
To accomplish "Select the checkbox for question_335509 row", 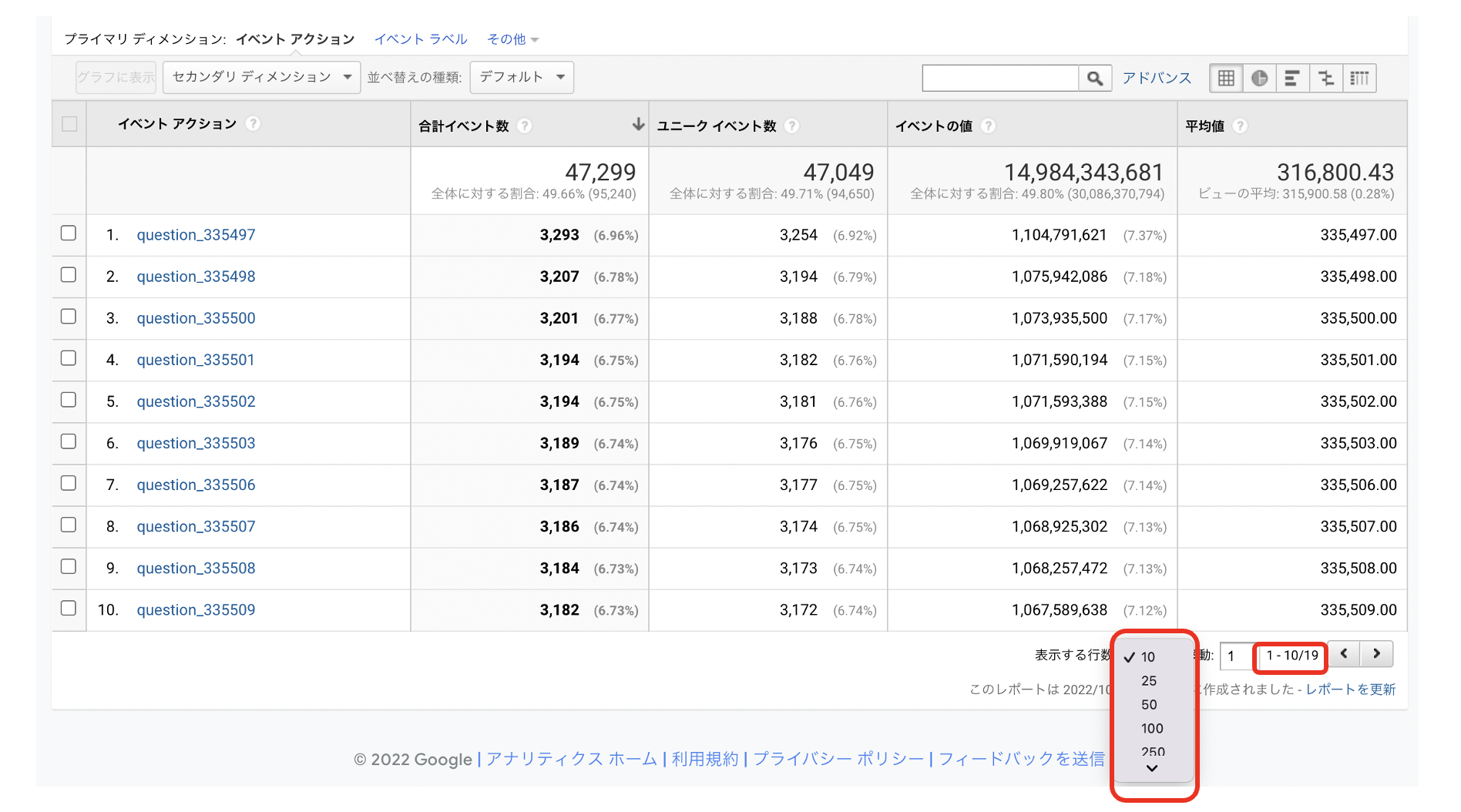I will (69, 608).
